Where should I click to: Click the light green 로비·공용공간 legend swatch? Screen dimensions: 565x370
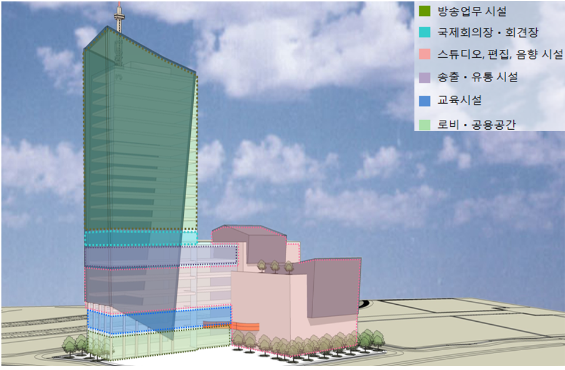click(x=425, y=125)
